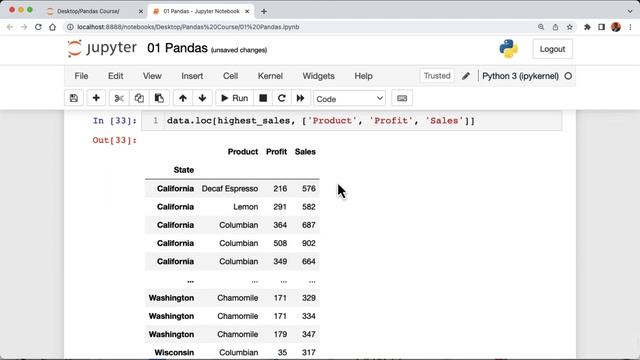Restart kernel and run all fast-forward icon
Screen dimensions: 640x360
point(300,98)
